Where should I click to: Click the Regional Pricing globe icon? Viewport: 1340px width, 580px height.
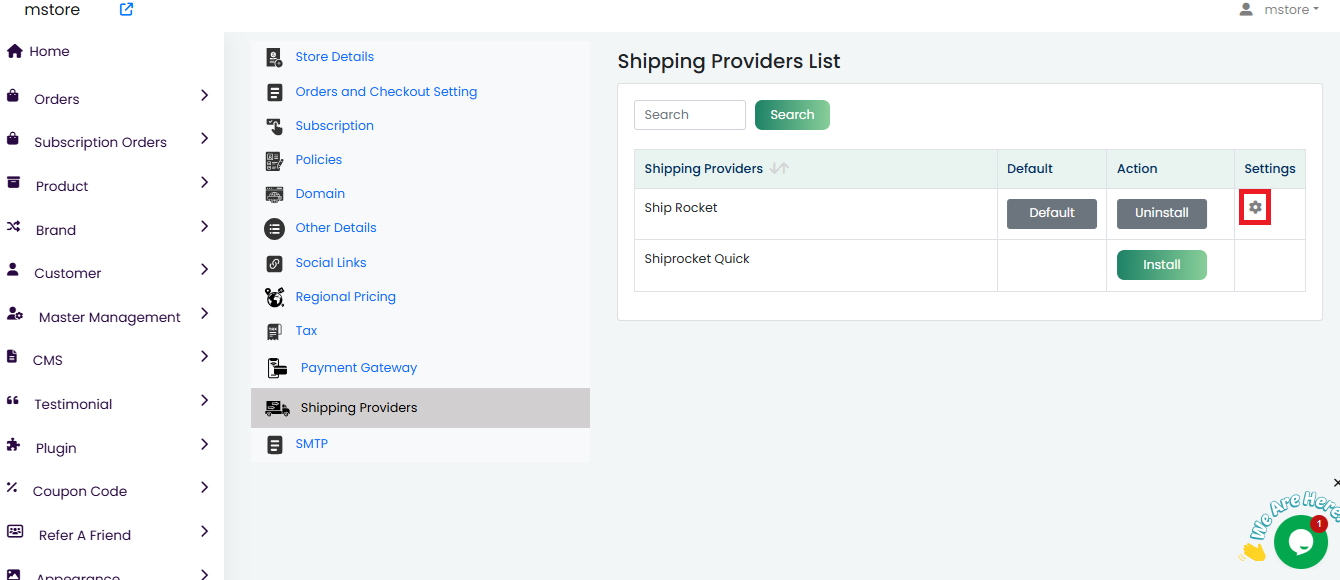[x=274, y=297]
